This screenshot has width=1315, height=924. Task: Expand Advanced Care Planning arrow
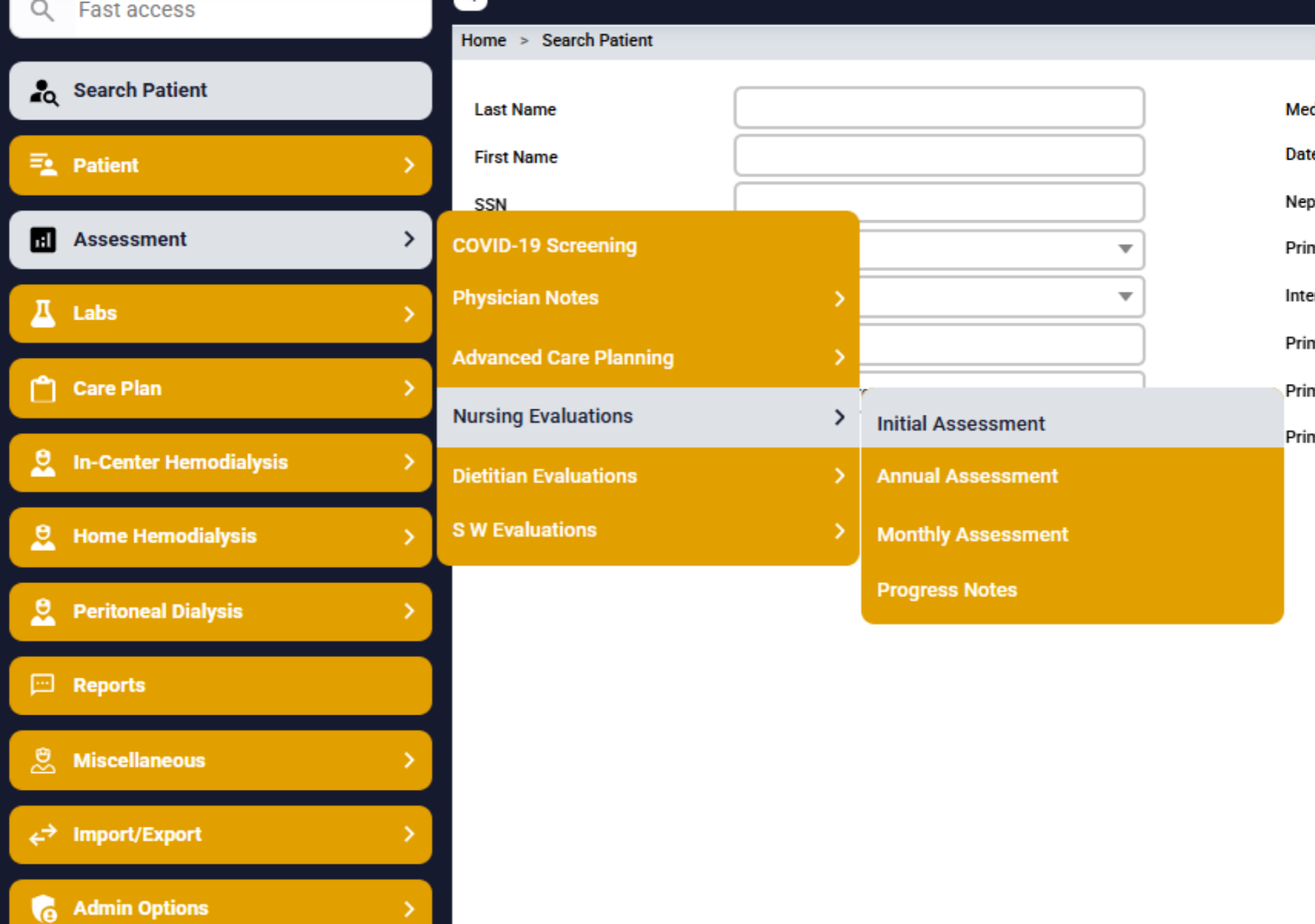pyautogui.click(x=839, y=357)
